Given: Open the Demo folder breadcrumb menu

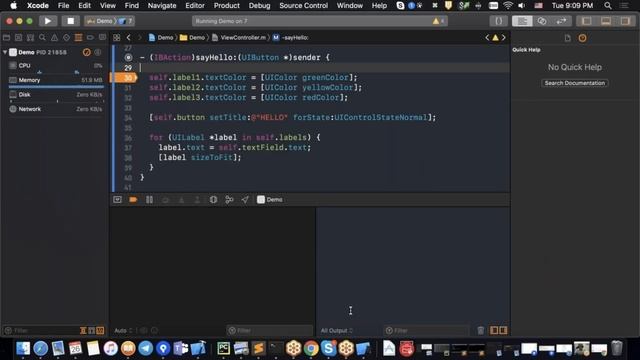Looking at the screenshot, I should coord(193,38).
